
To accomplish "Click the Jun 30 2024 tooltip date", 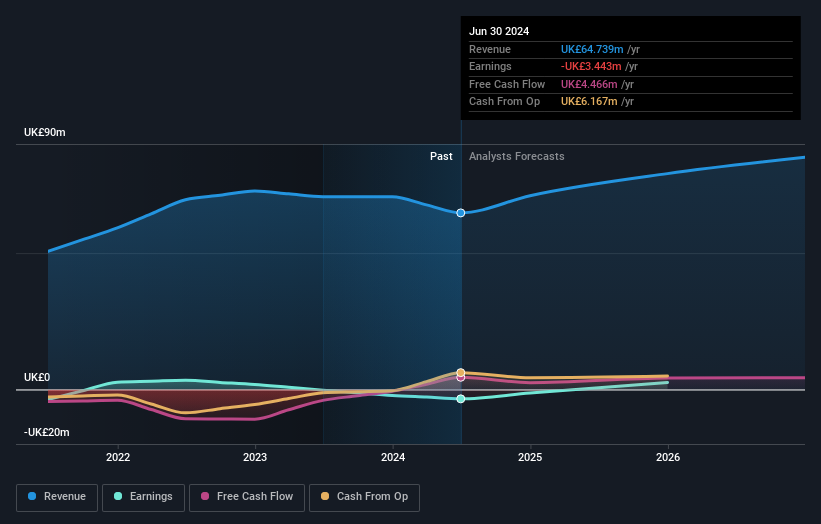I will pos(499,31).
